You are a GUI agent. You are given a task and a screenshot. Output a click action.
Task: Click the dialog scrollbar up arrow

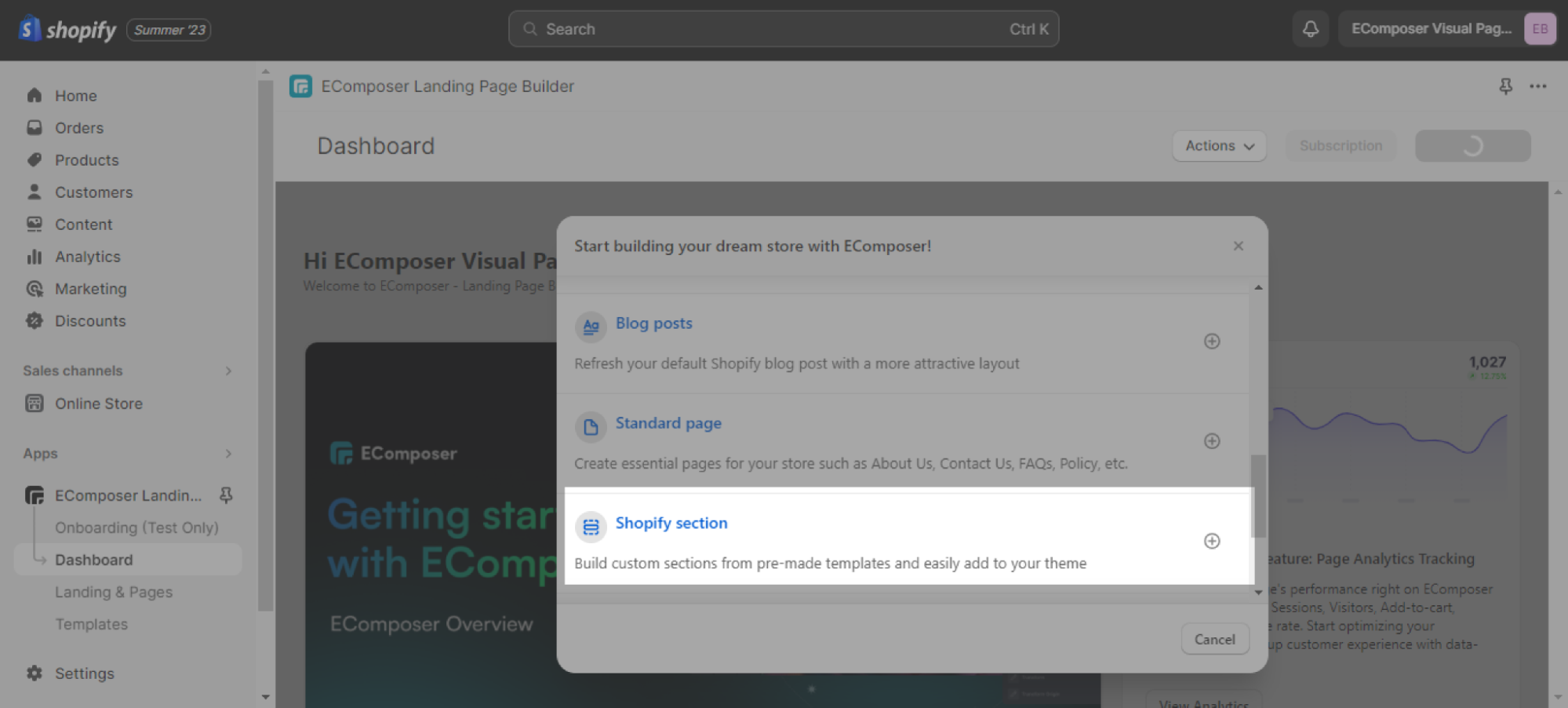(1258, 287)
